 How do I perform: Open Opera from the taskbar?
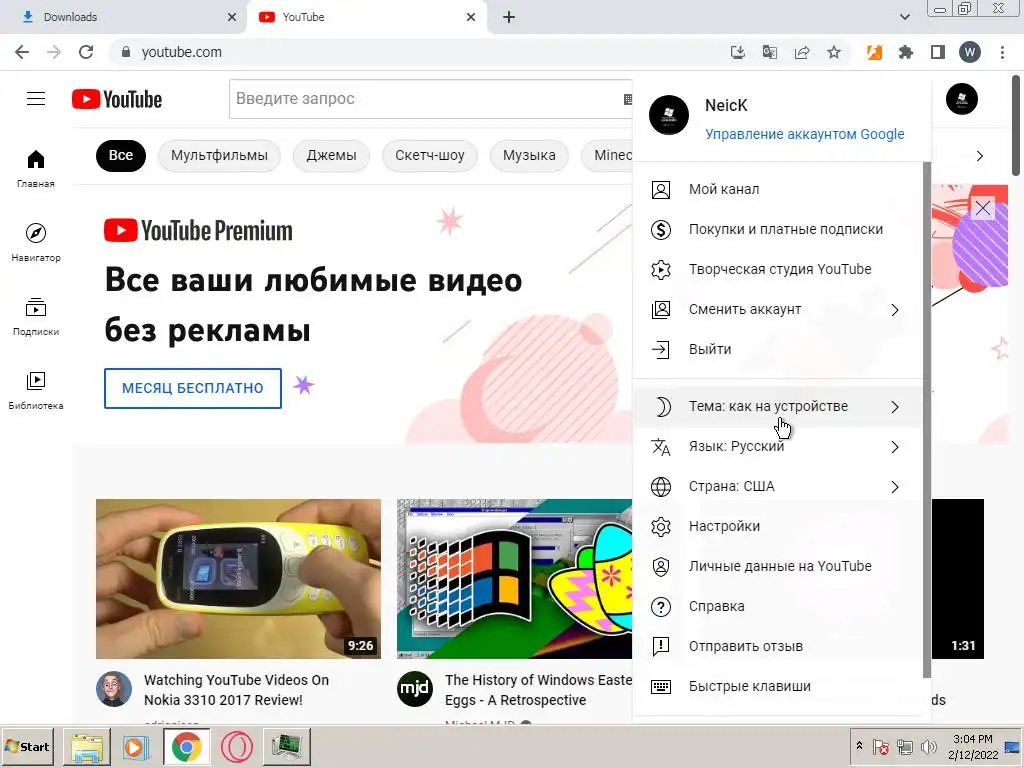[236, 746]
